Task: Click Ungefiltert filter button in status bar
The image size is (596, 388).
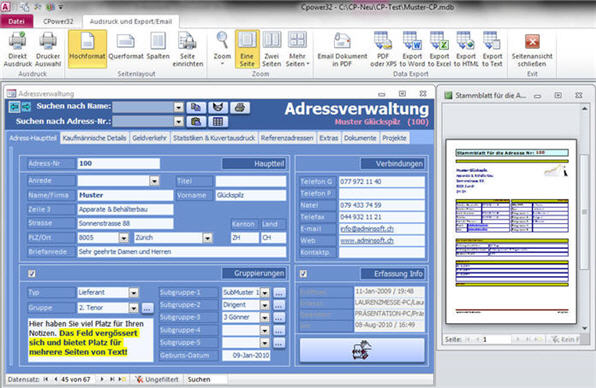Action: pos(157,379)
